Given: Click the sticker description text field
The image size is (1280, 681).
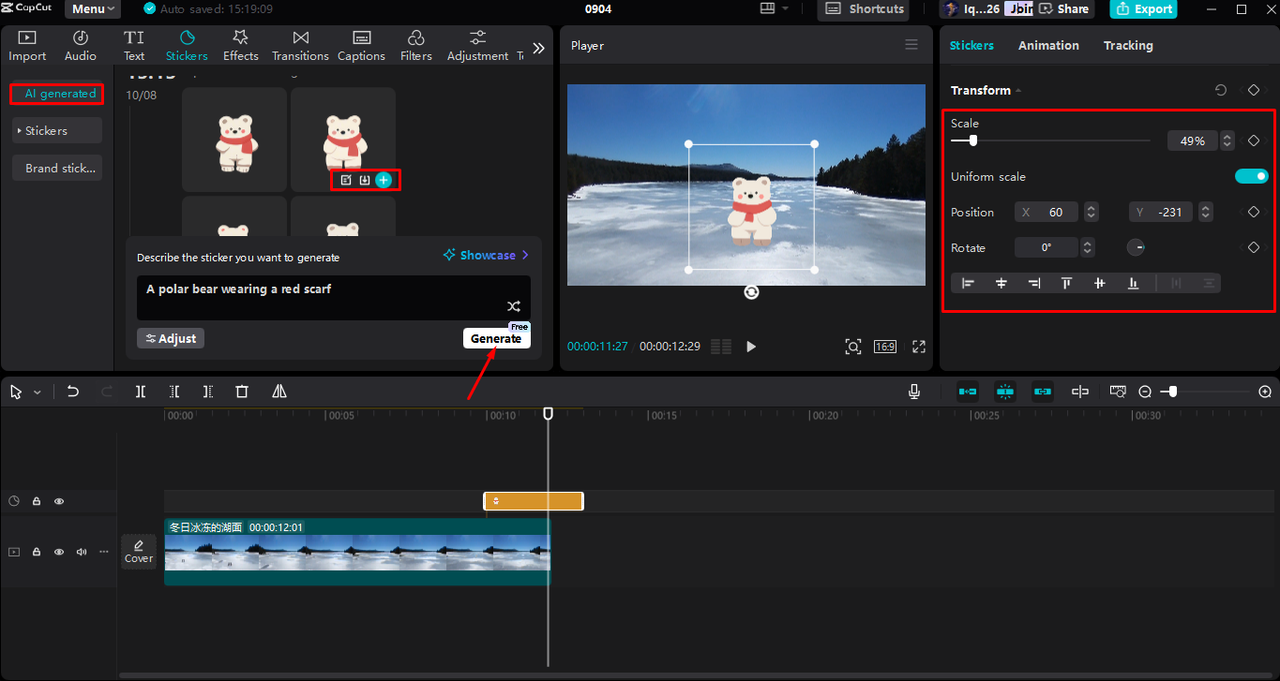Looking at the screenshot, I should (x=334, y=298).
